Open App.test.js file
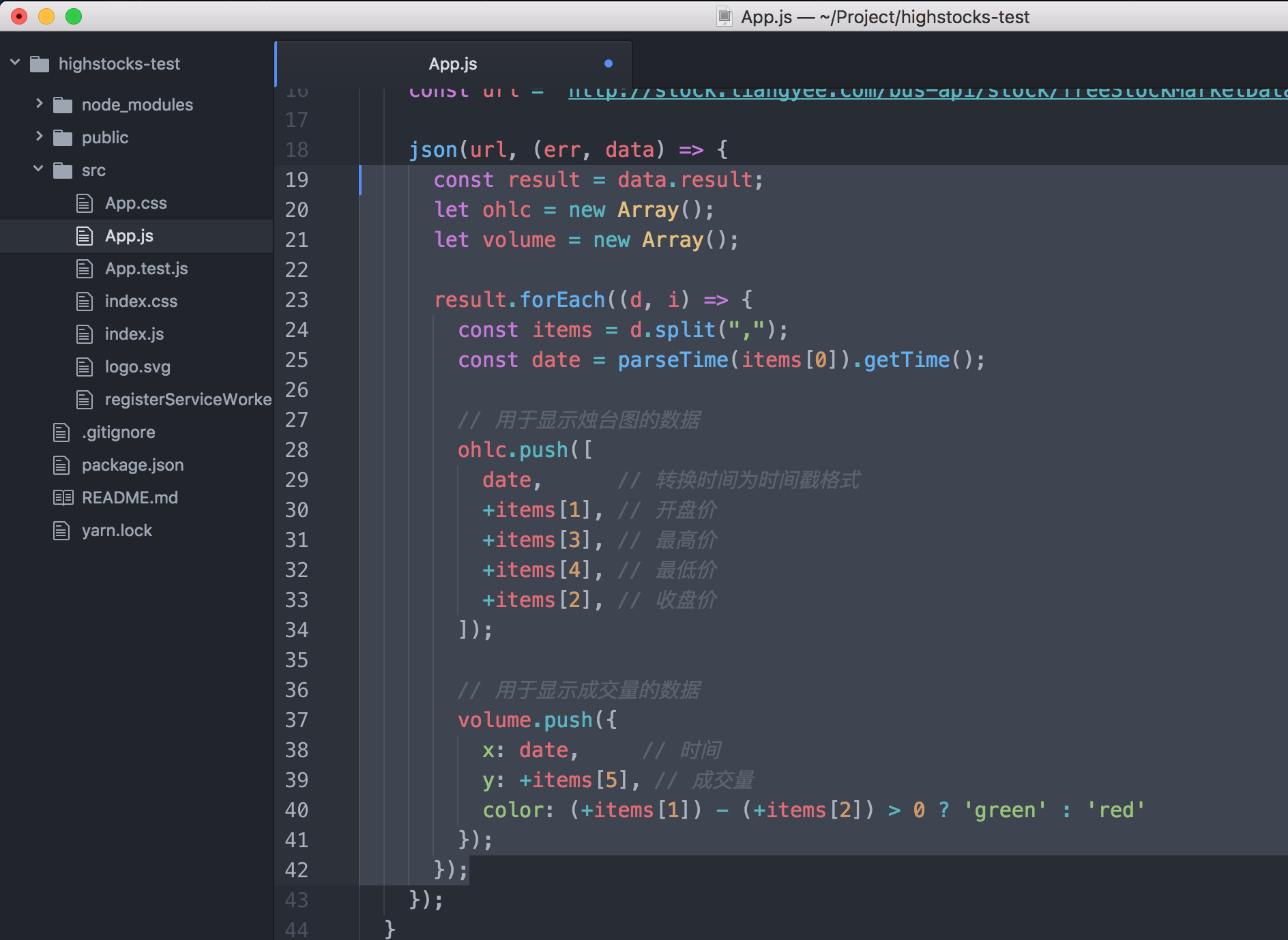 146,269
